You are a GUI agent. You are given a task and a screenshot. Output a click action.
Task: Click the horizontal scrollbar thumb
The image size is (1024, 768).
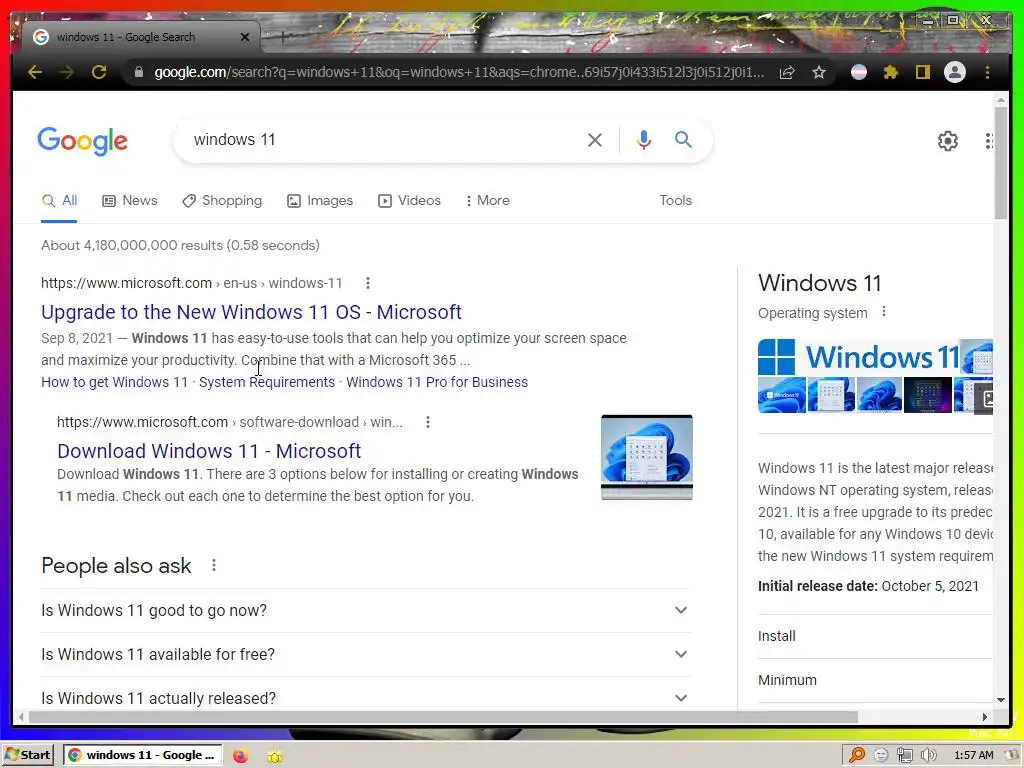pyautogui.click(x=443, y=717)
